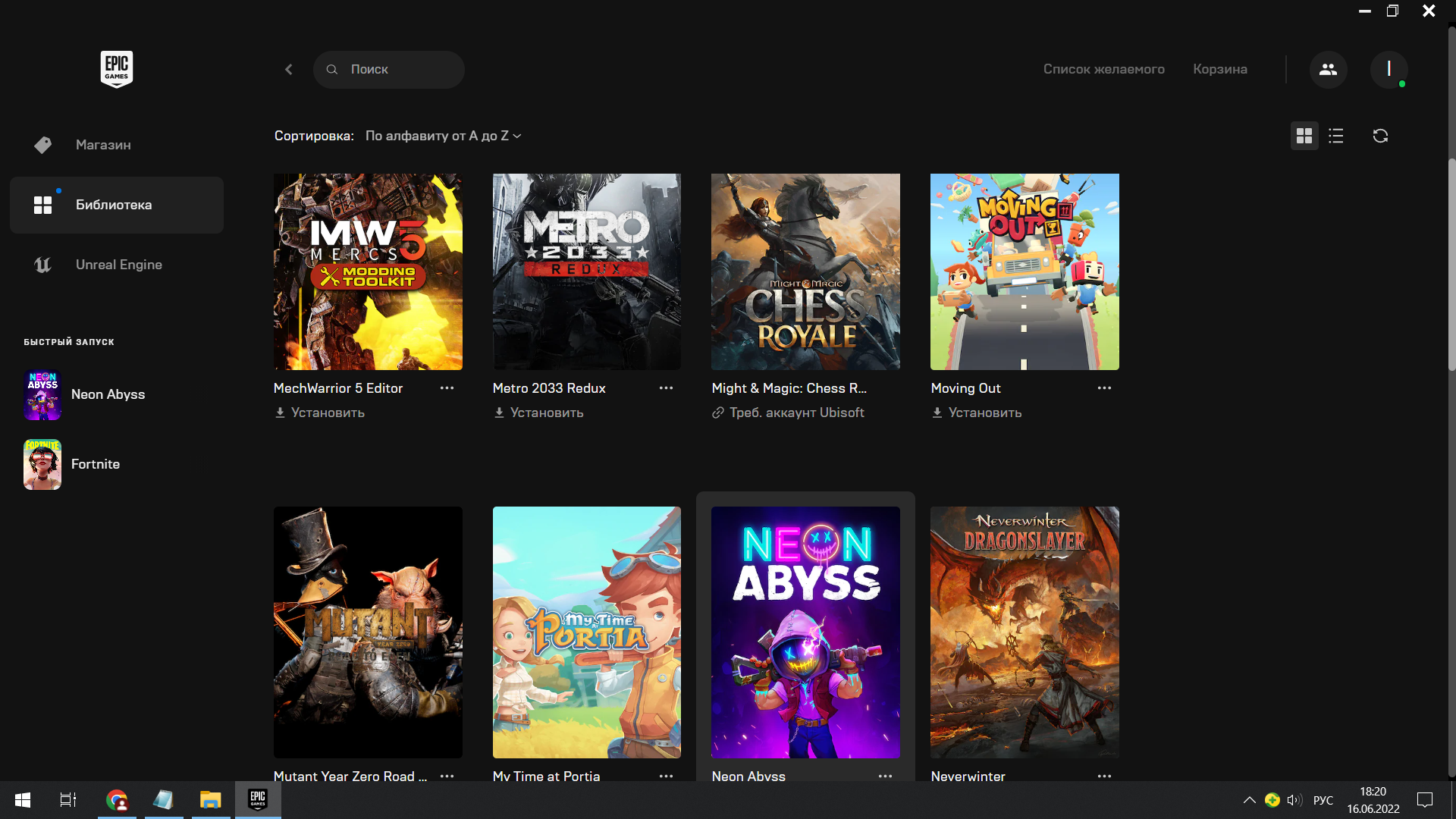This screenshot has height=819, width=1456.
Task: Open Windows Start menu
Action: point(23,800)
